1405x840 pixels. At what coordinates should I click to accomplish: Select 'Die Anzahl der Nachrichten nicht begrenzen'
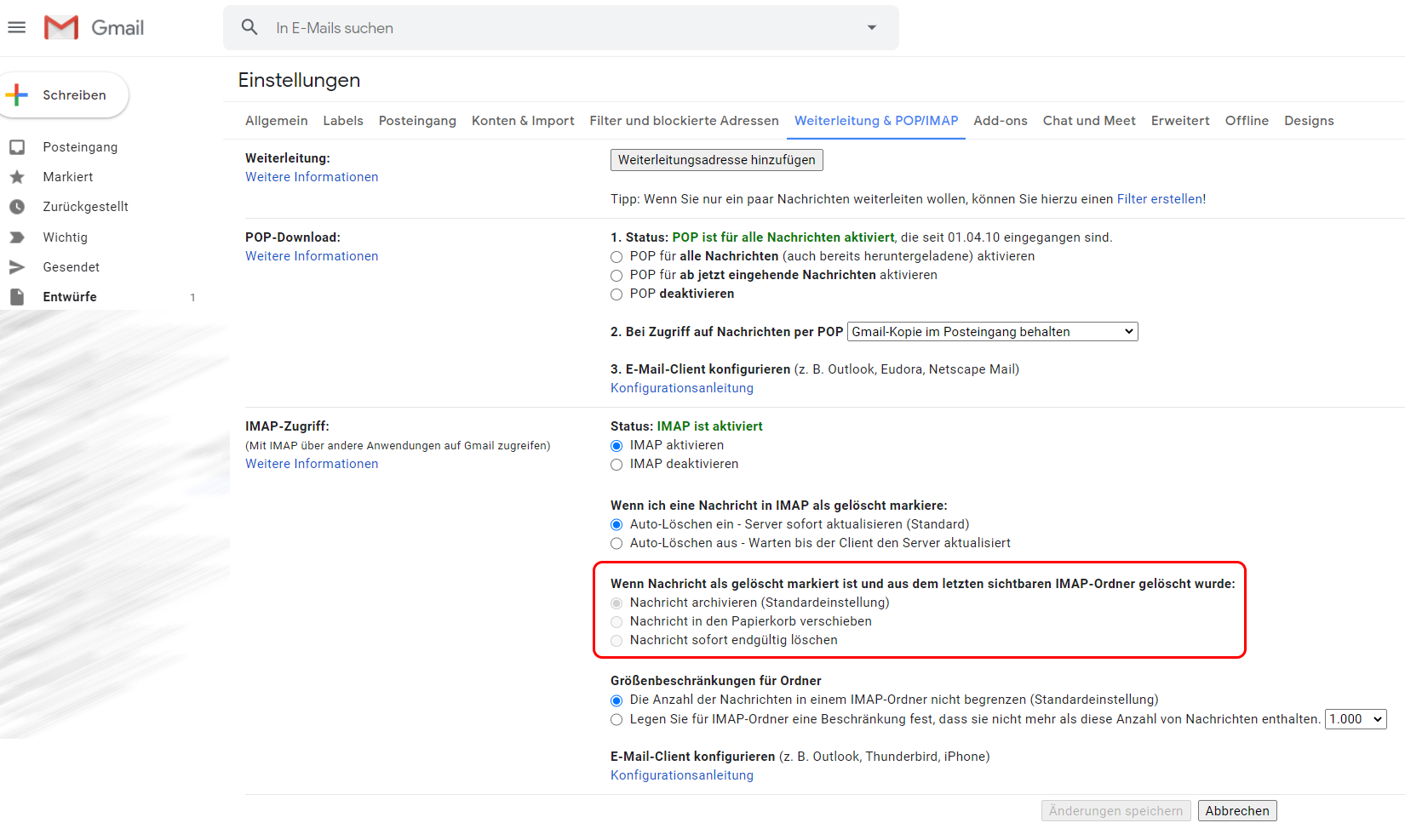pyautogui.click(x=616, y=700)
